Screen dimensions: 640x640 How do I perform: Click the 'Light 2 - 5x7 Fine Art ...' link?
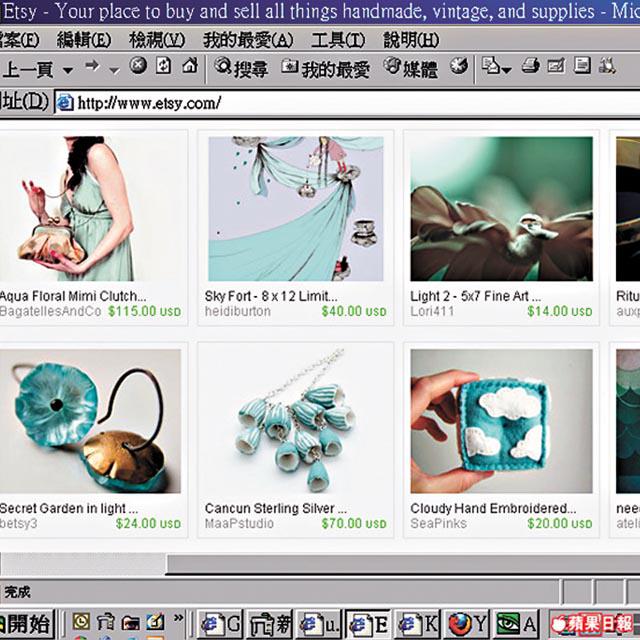476,296
